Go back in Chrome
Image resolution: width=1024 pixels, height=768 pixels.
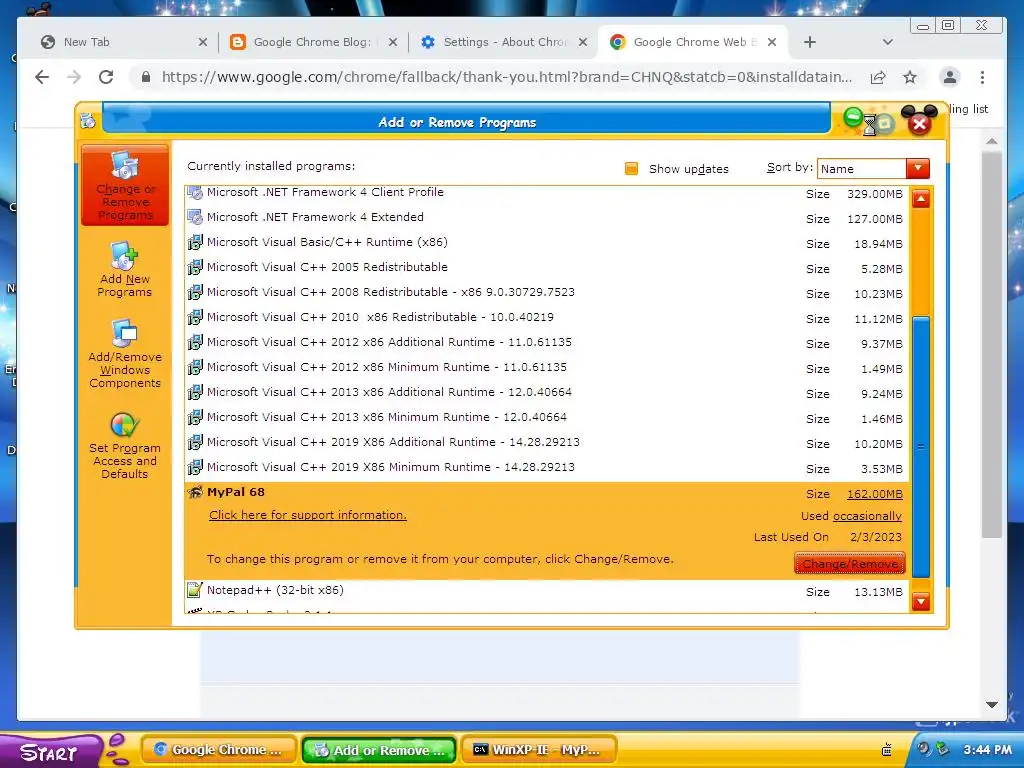coord(42,77)
